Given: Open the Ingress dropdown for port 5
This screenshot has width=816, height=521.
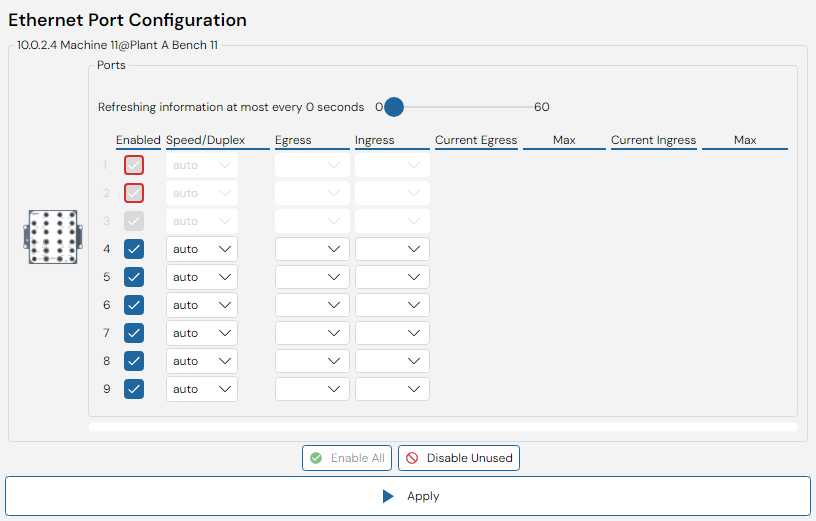Looking at the screenshot, I should (392, 277).
